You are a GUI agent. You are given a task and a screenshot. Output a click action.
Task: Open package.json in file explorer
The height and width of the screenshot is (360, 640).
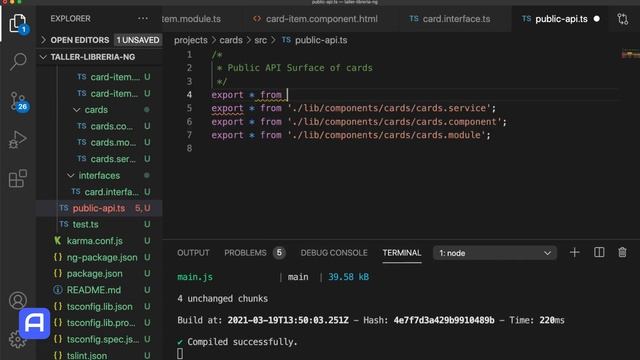point(94,273)
